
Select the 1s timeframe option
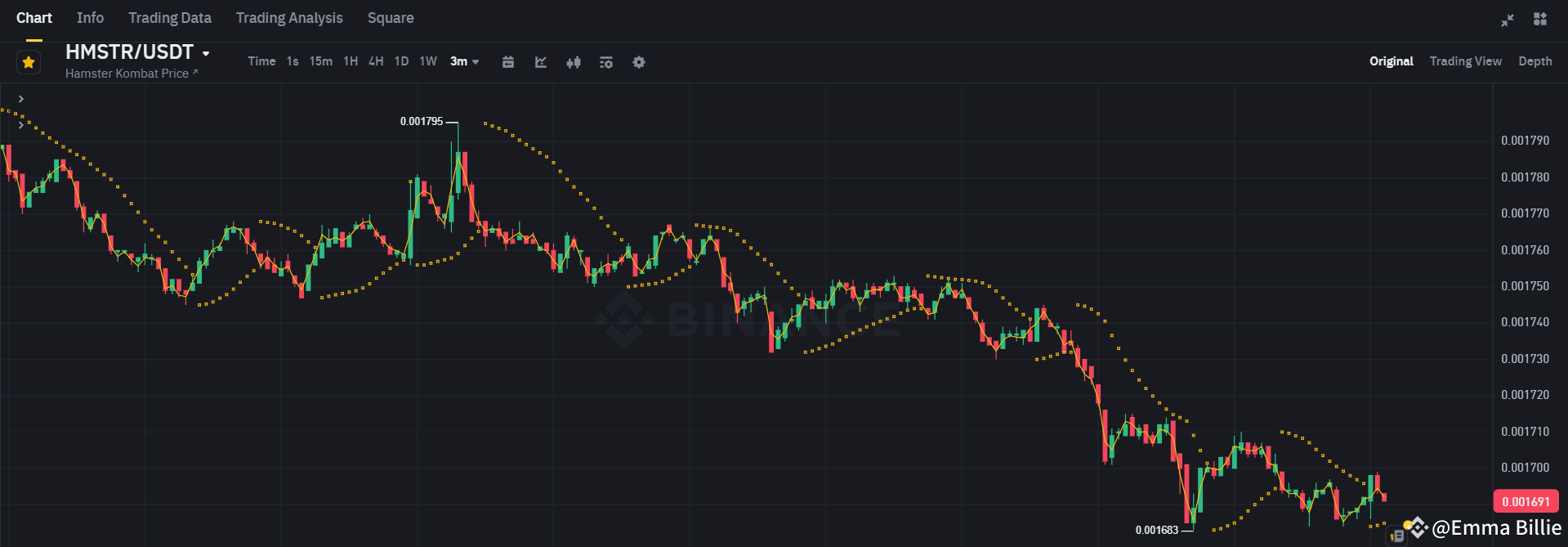coord(292,61)
